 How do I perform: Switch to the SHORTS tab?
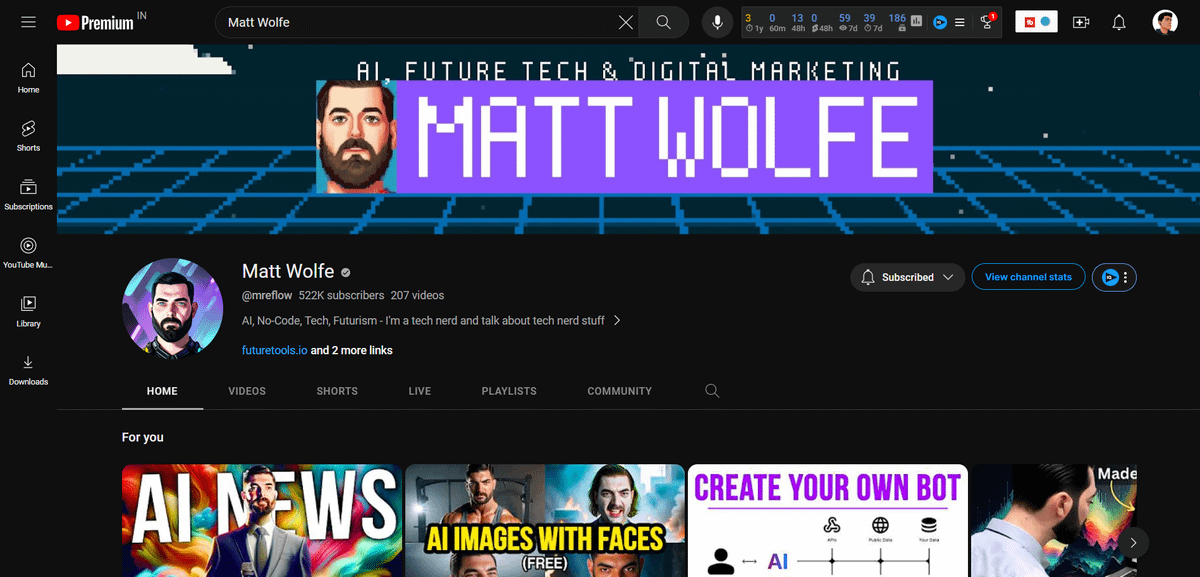click(x=337, y=391)
